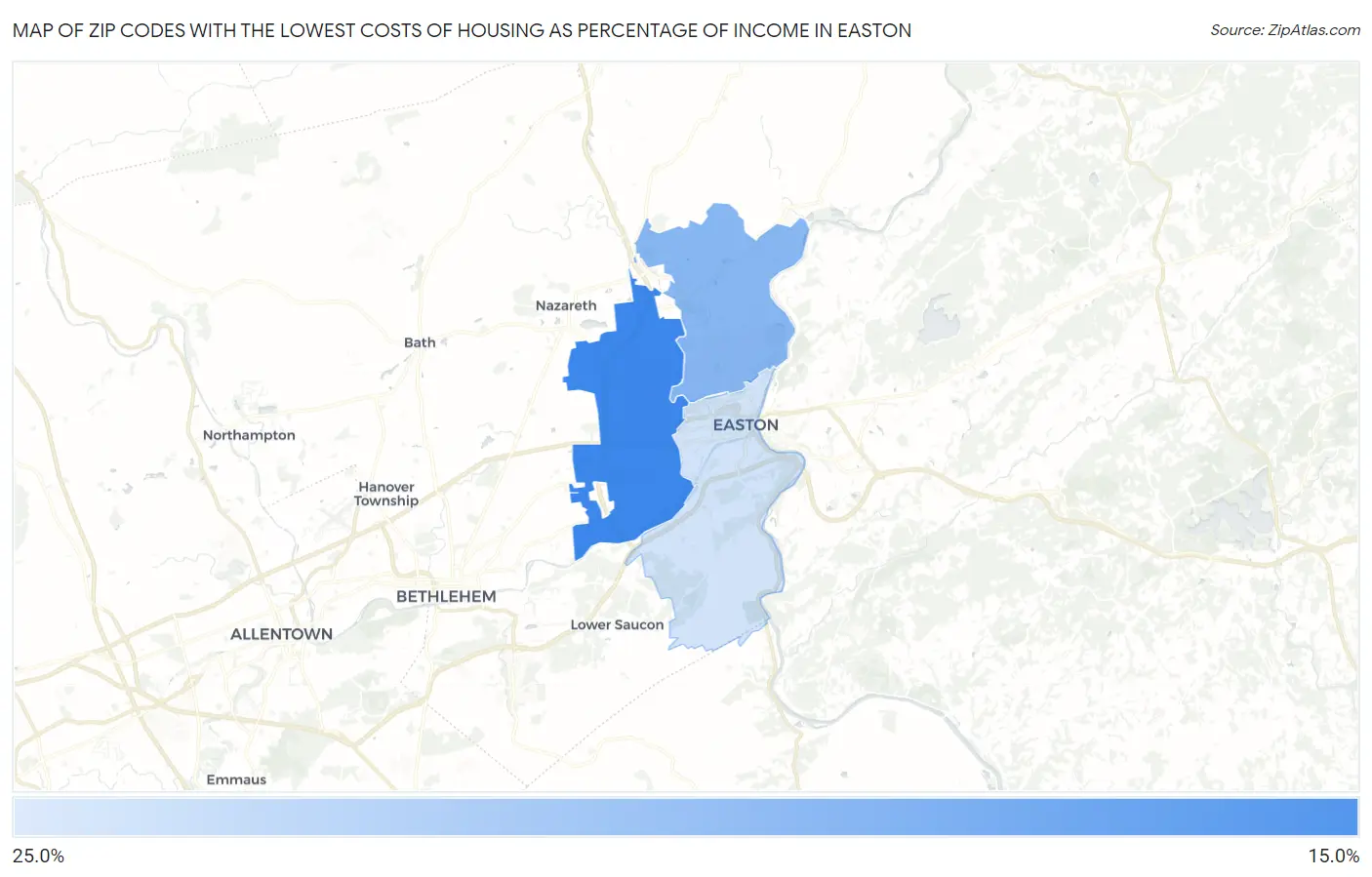
Task: Click the ALLENTOWN map label
Action: [x=281, y=634]
